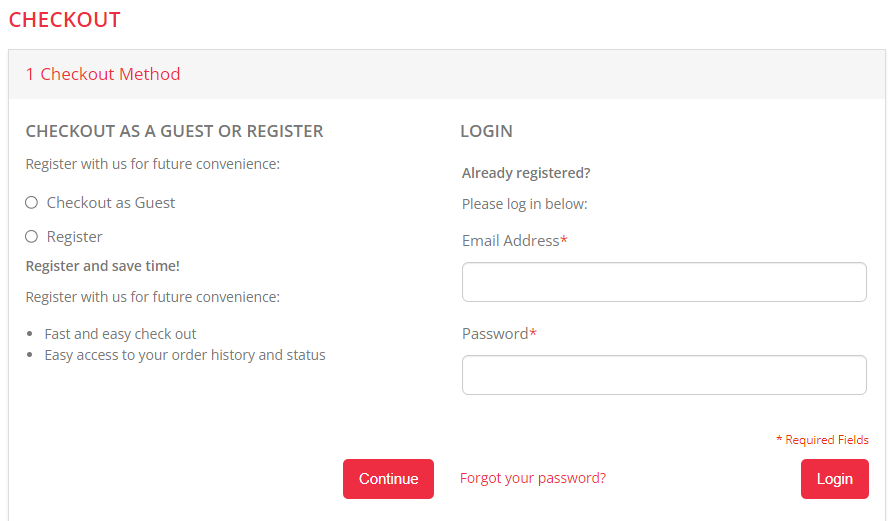This screenshot has width=896, height=521.
Task: Click into the Password input field
Action: [663, 375]
